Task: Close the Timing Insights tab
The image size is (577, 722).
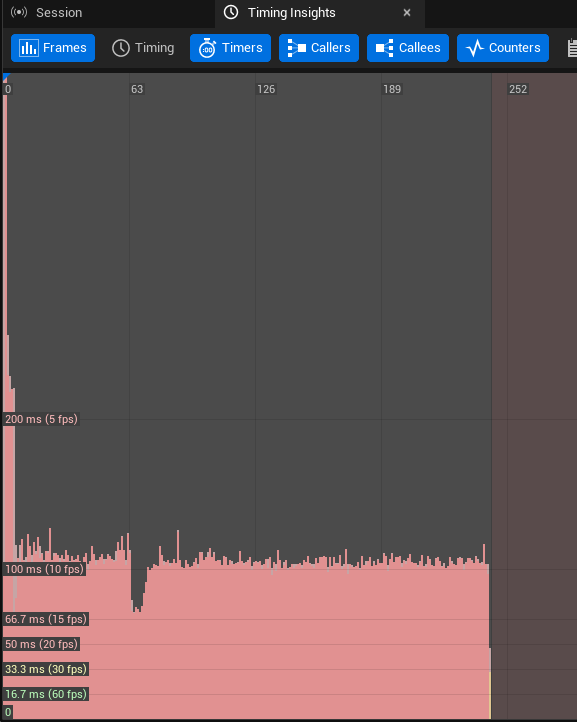Action: [407, 12]
